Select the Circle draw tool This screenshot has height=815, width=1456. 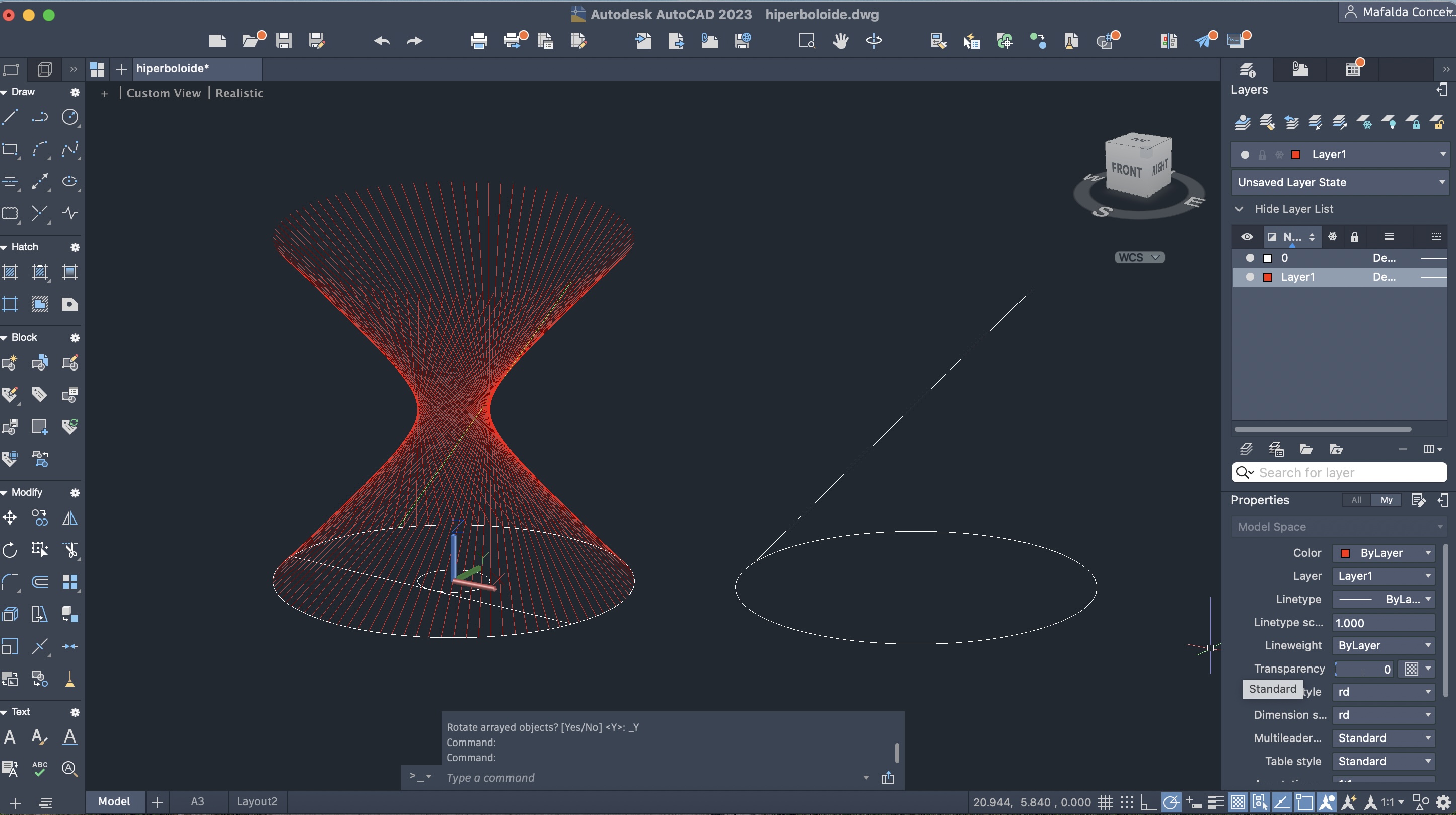point(69,117)
